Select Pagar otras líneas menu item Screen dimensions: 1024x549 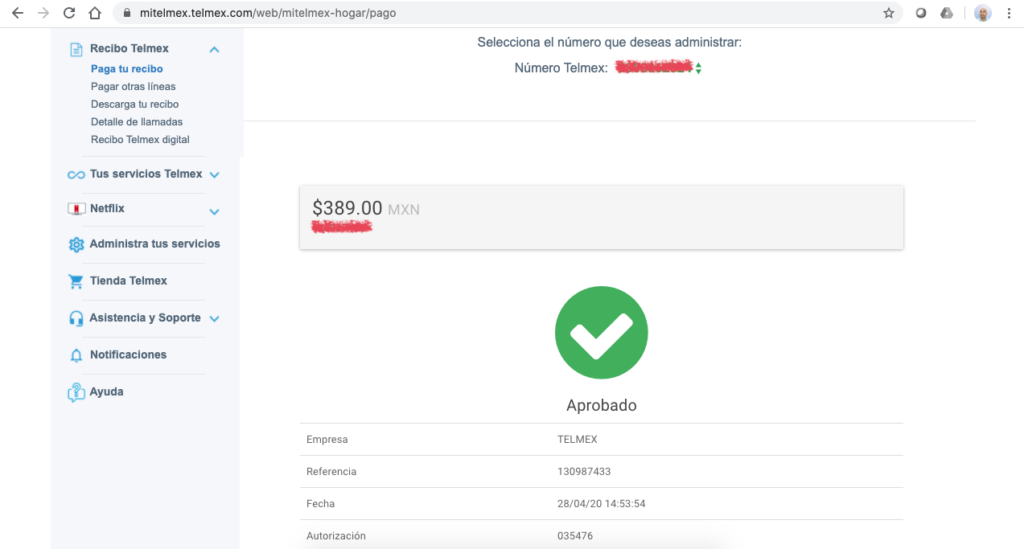pos(133,86)
